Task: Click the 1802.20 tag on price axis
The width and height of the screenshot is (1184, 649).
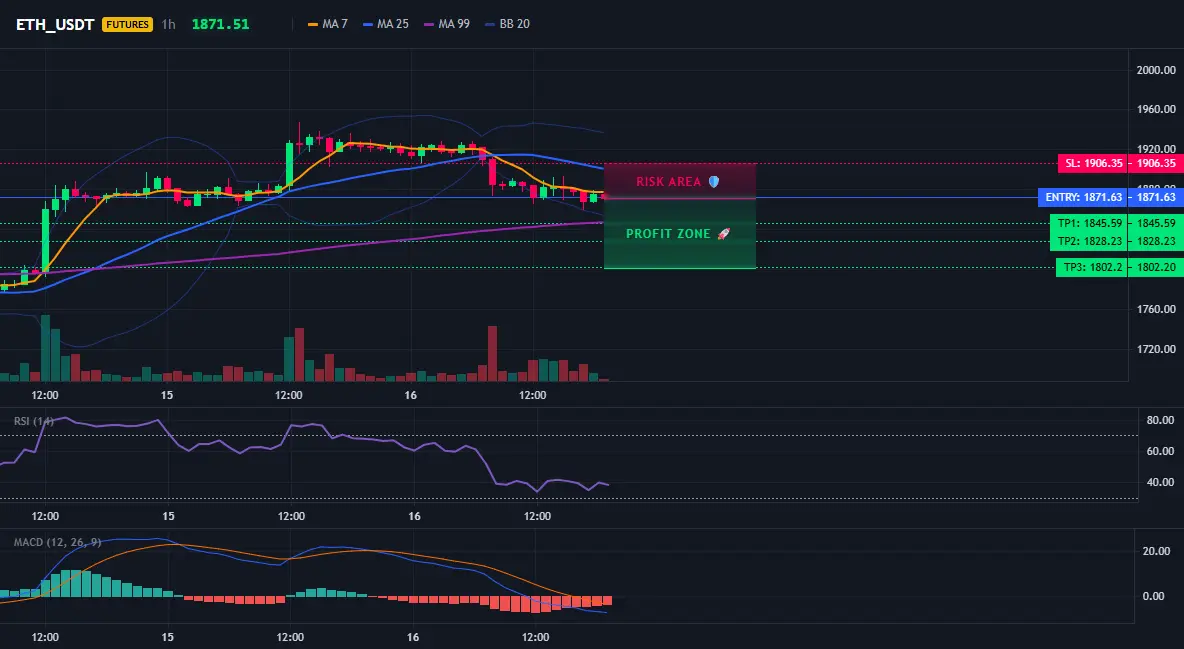Action: tap(1156, 267)
